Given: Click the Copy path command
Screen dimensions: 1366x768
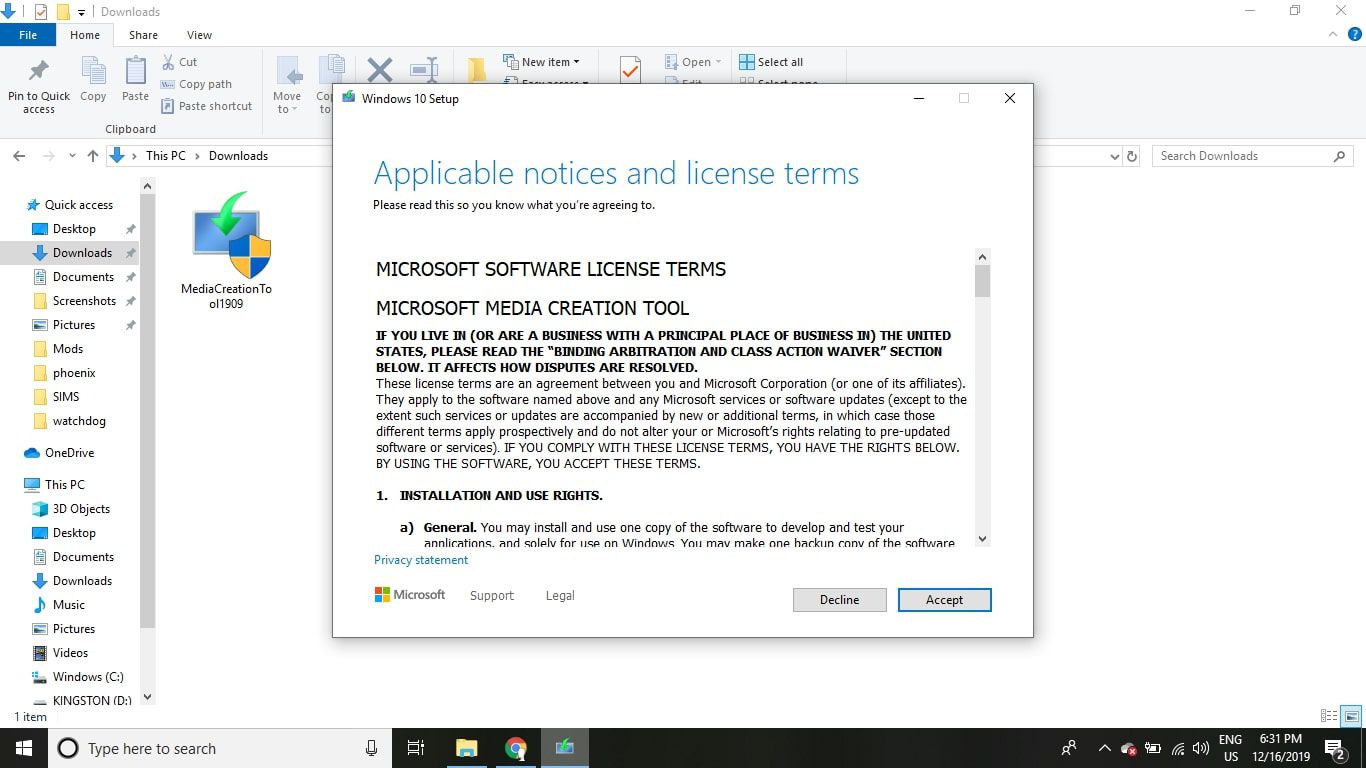Looking at the screenshot, I should tap(196, 84).
